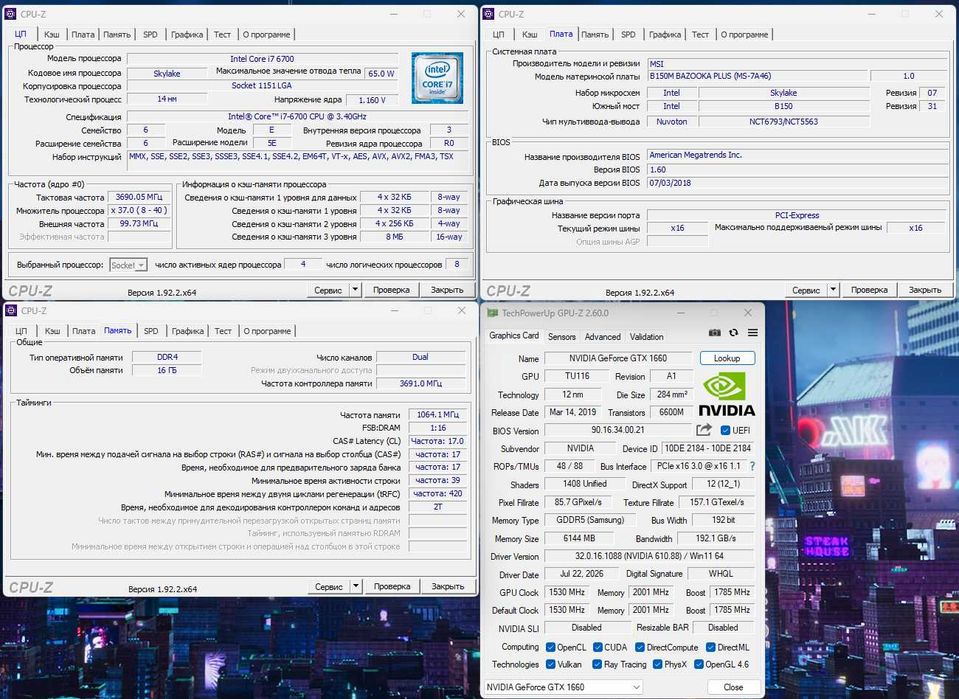
Task: Click the share BIOS export icon
Action: [x=704, y=430]
